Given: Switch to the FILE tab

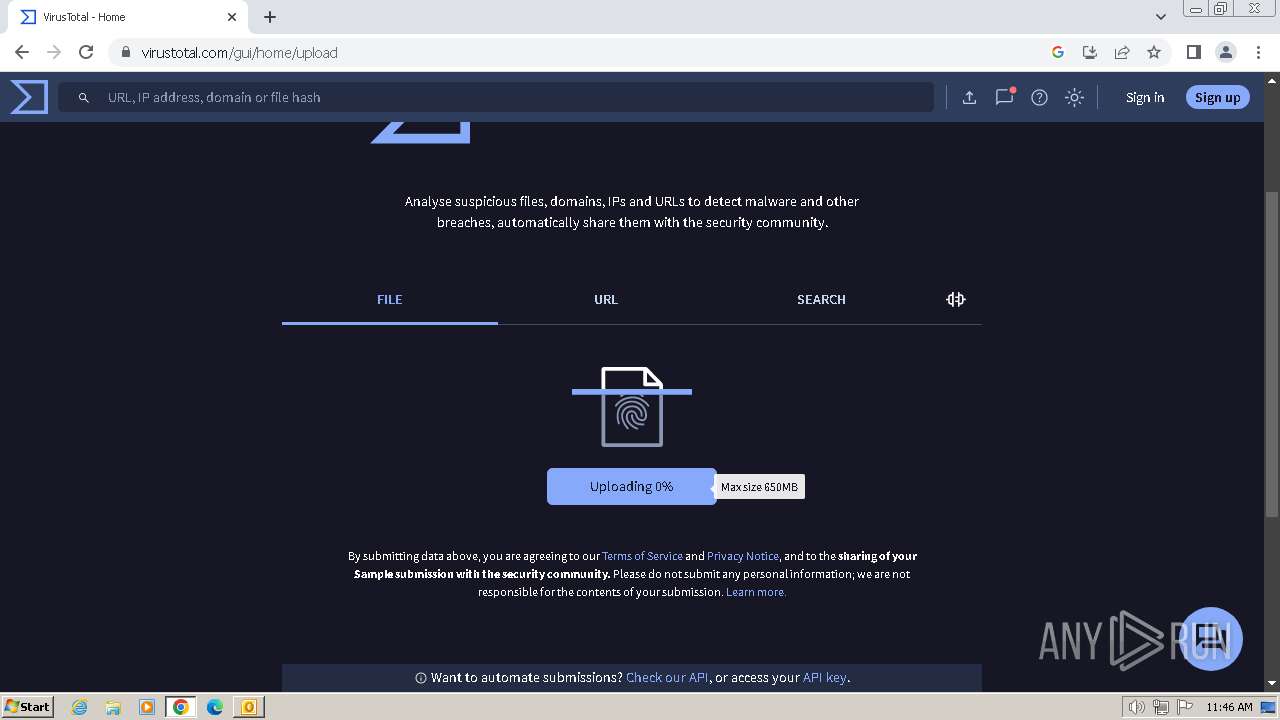Looking at the screenshot, I should pos(389,299).
